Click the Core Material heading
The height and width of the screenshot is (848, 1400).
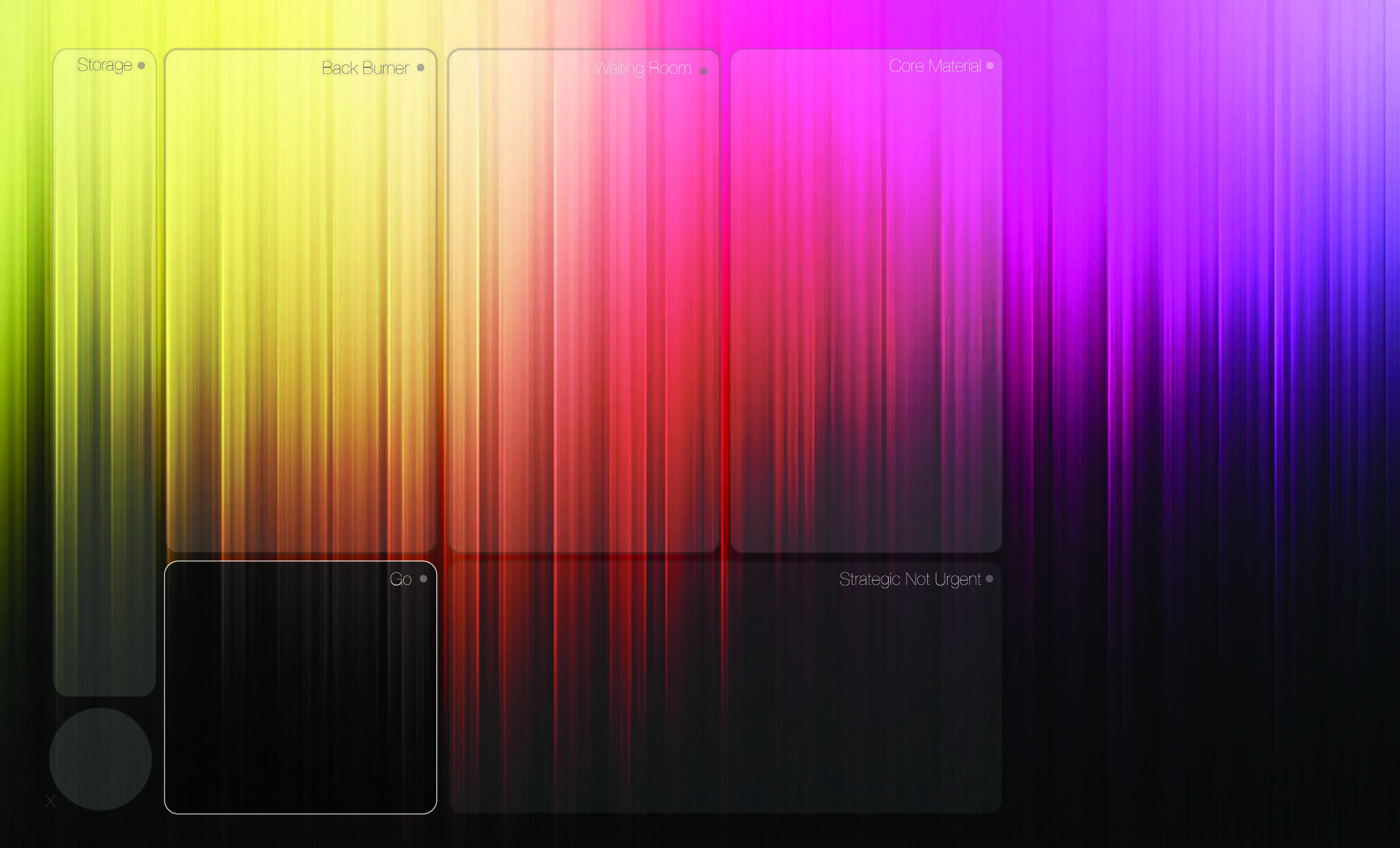tap(934, 67)
